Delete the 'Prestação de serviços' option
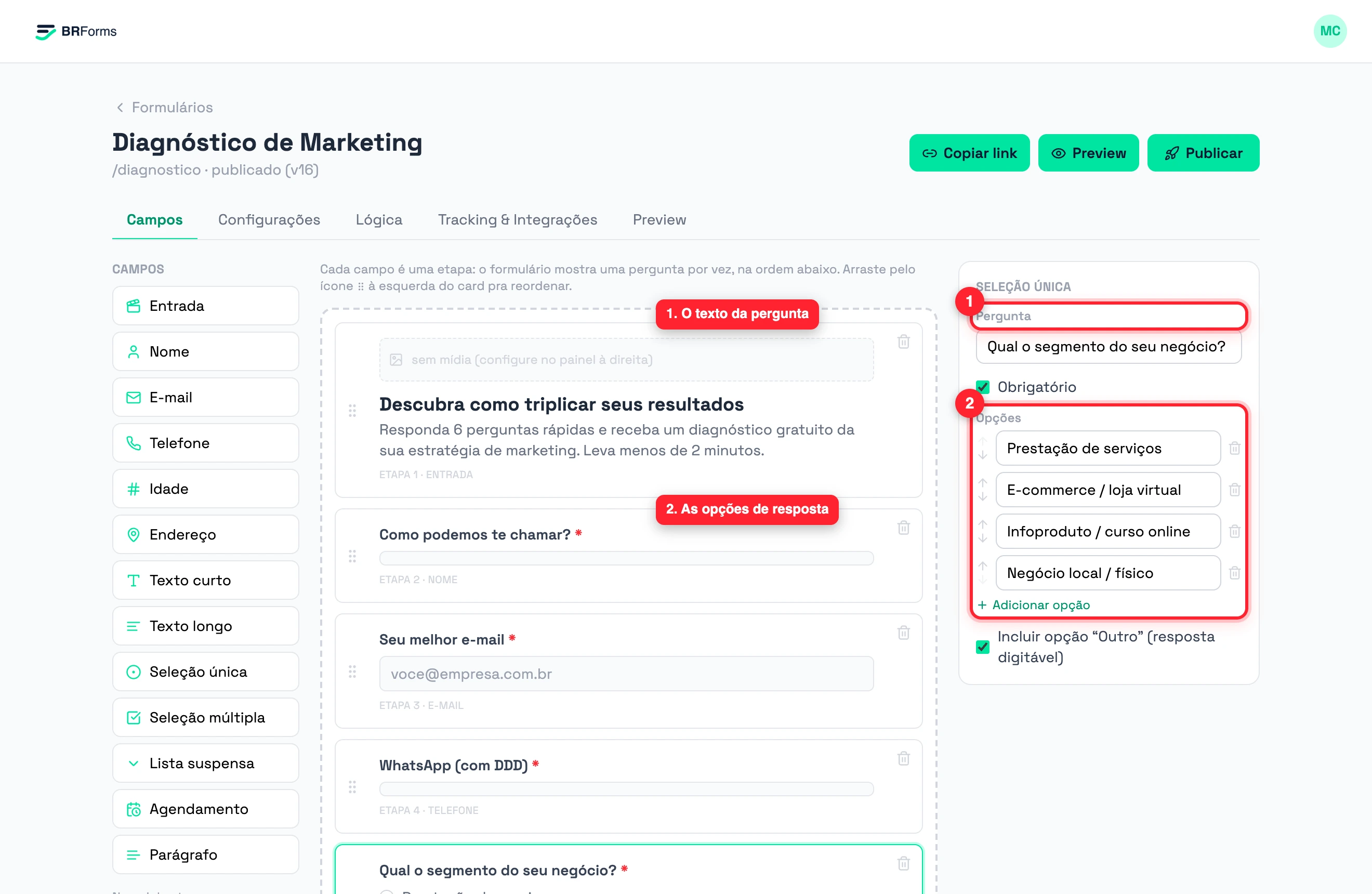 click(x=1234, y=448)
